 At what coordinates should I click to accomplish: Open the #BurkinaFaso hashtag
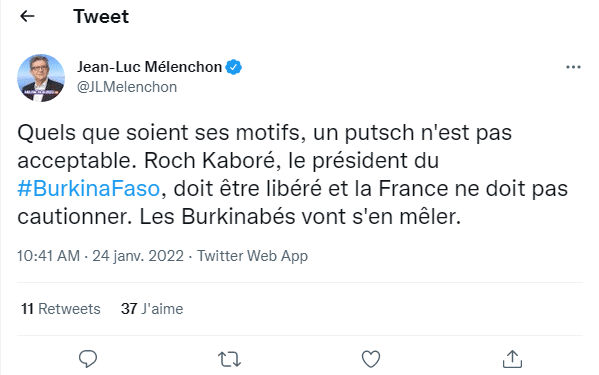tap(89, 189)
